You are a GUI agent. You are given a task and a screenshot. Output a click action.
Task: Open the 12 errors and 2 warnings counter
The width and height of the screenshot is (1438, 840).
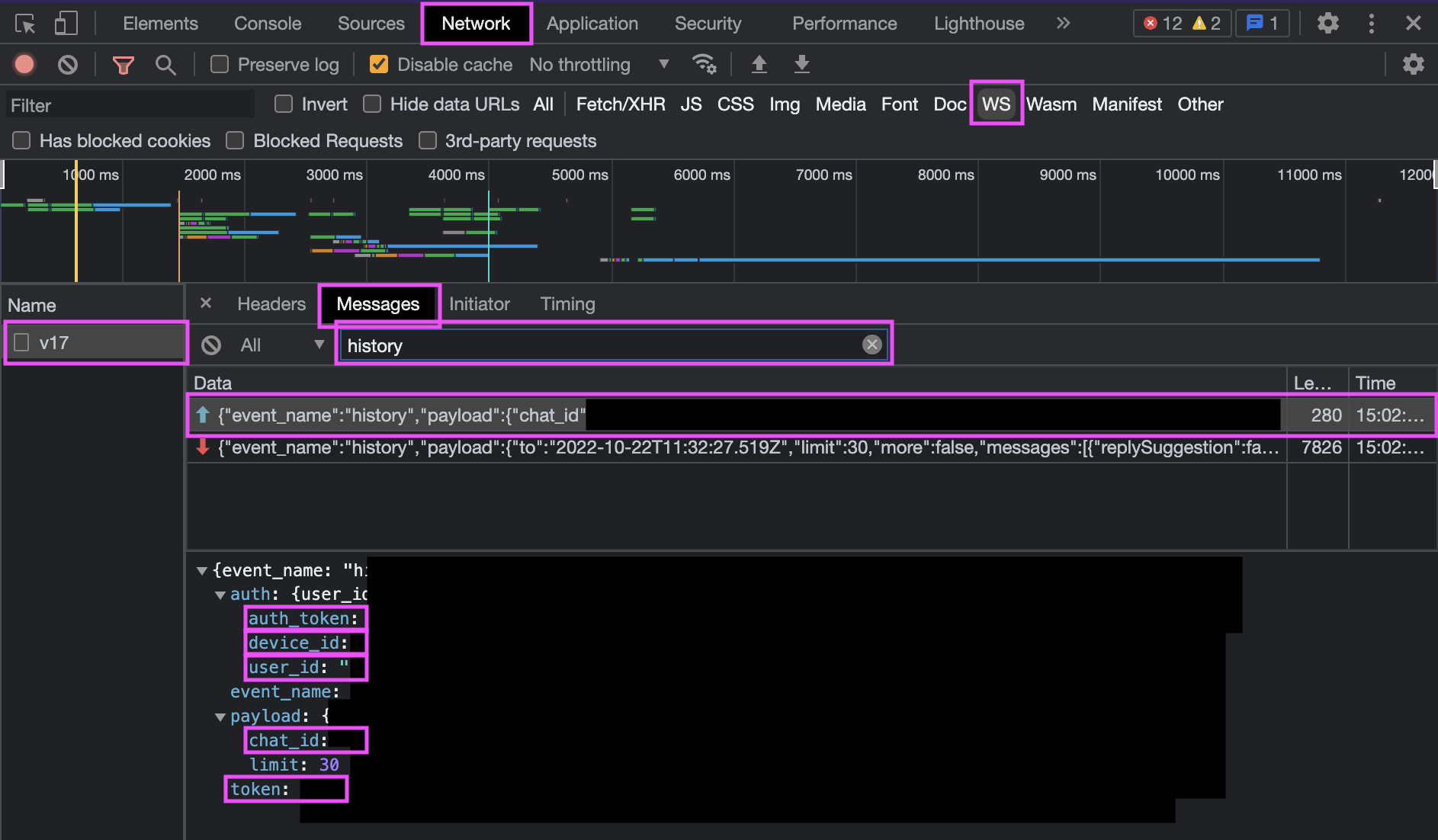coord(1182,24)
